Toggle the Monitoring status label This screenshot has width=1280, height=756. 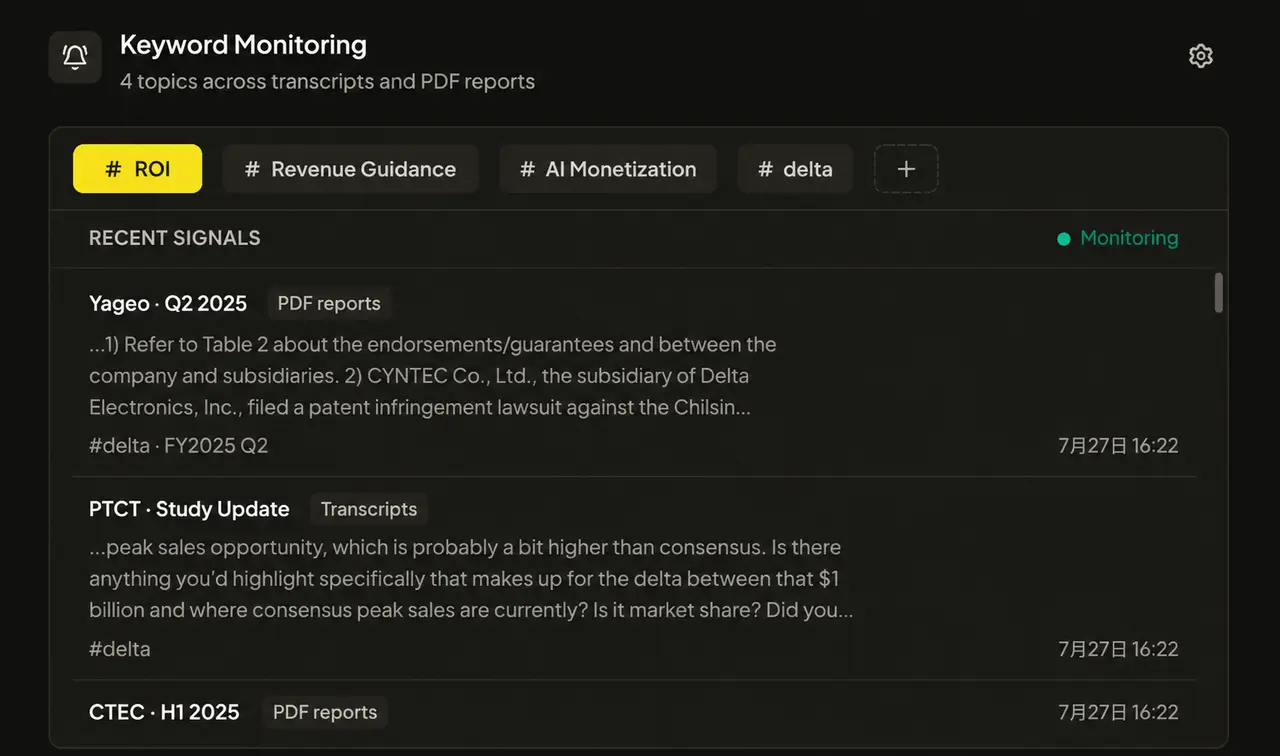(1129, 238)
